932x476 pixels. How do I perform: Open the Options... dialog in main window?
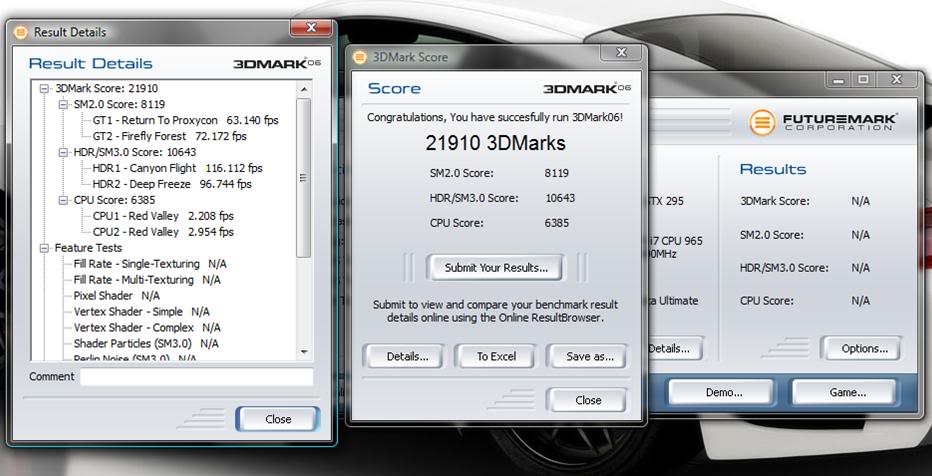860,348
